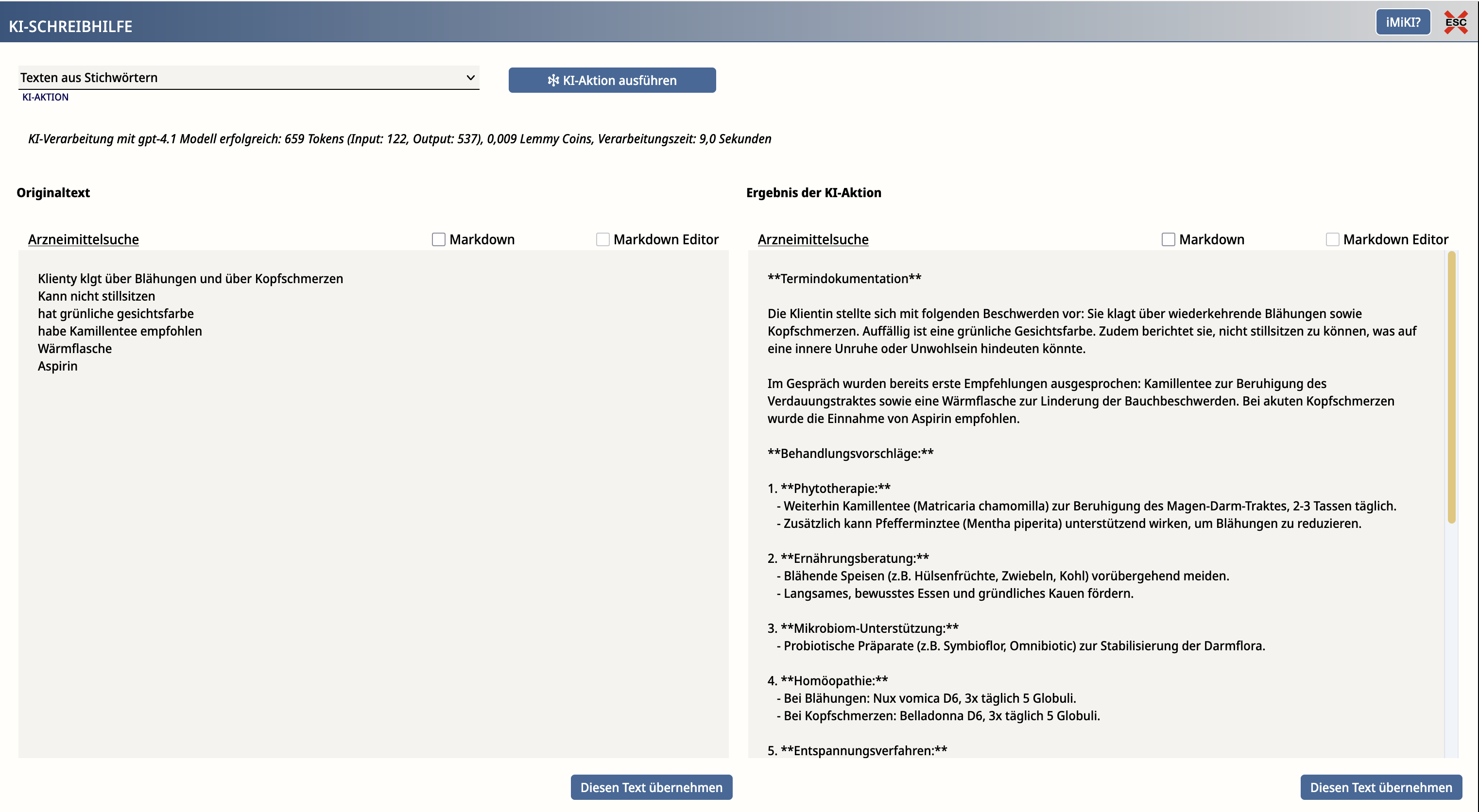Open the iMiKI? help button
Screen dimensions: 1479x812
coord(1403,22)
